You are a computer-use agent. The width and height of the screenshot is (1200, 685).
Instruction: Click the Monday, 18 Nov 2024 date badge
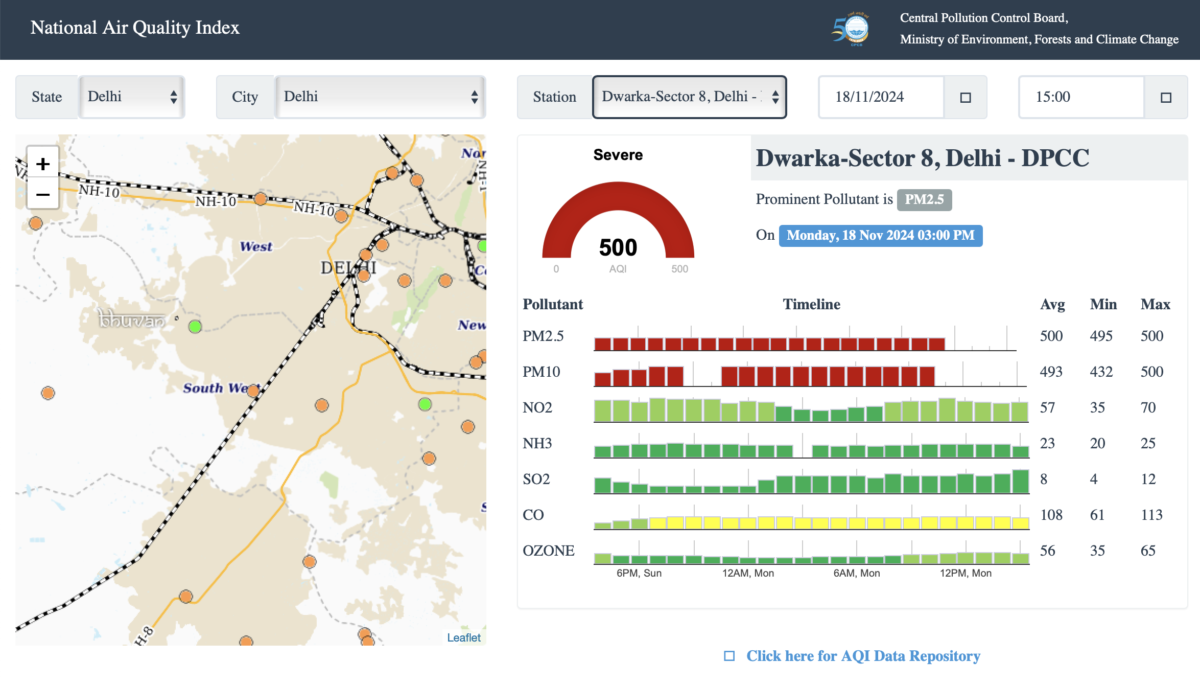click(881, 236)
